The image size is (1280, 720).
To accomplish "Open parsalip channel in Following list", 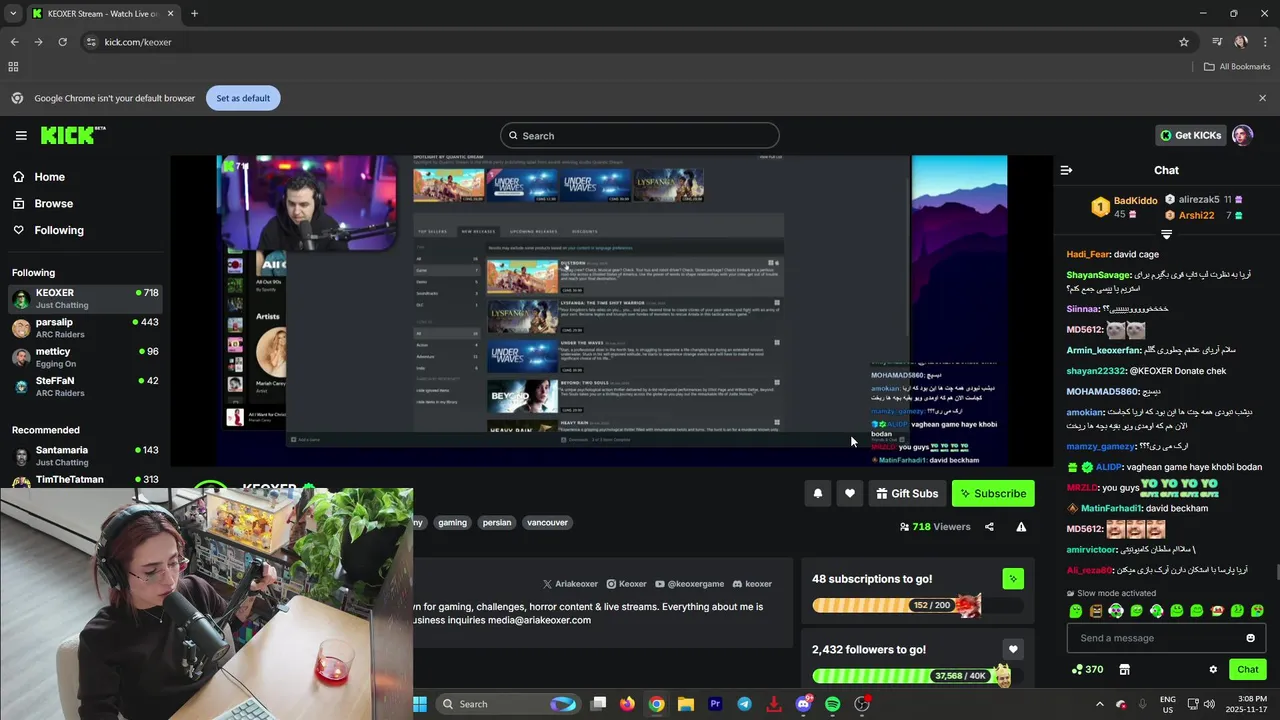I will 85,328.
